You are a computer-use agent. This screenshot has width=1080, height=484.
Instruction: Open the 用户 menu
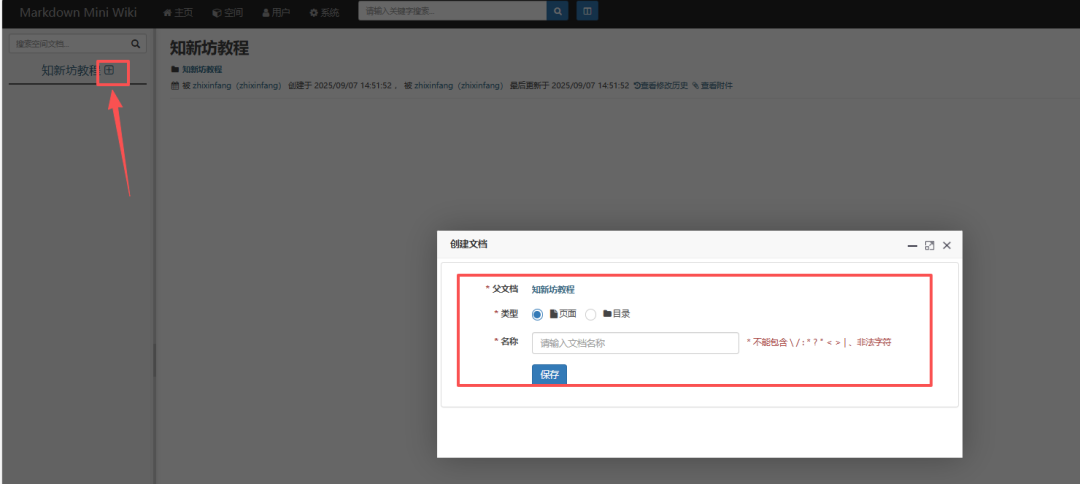pyautogui.click(x=276, y=12)
